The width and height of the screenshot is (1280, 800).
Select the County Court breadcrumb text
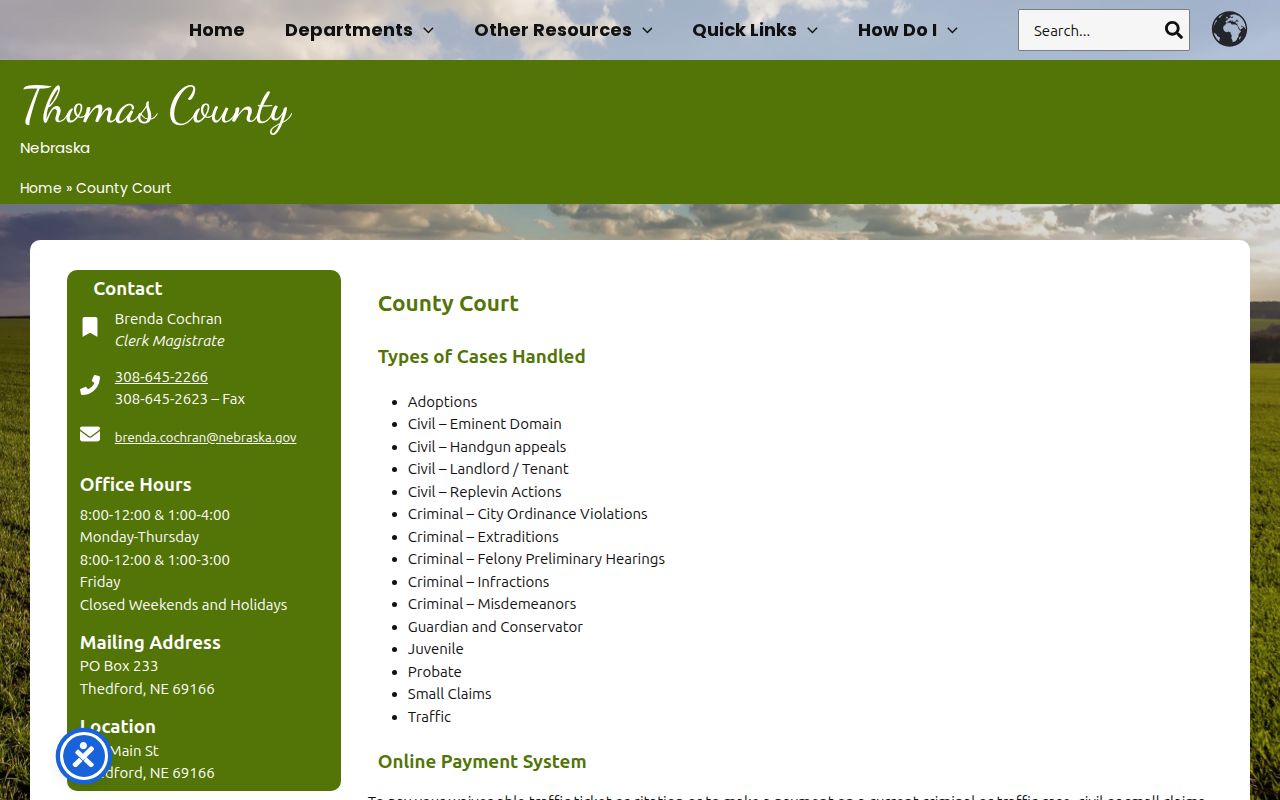tap(124, 188)
